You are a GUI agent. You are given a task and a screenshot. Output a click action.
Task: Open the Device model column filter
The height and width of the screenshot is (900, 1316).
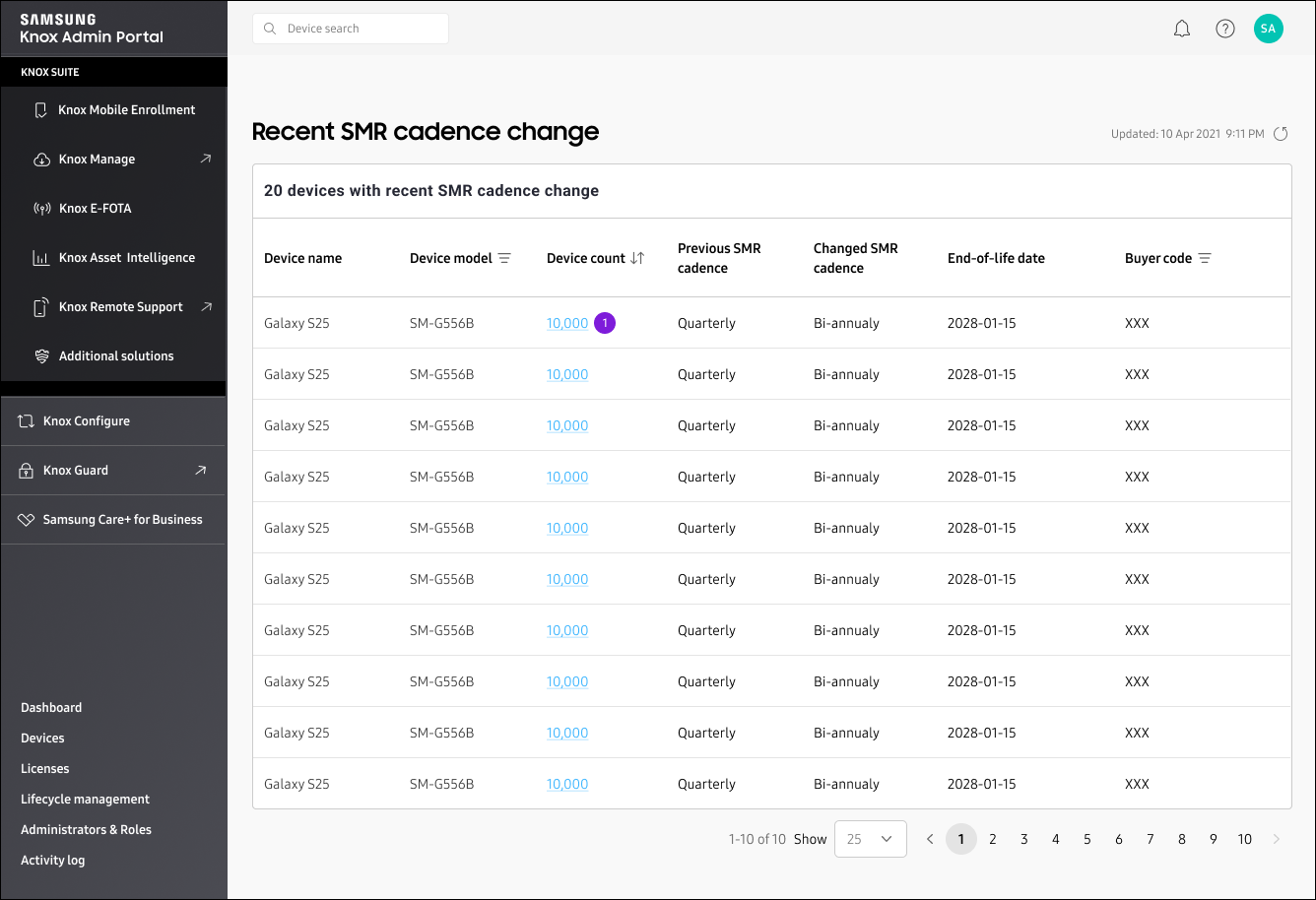coord(503,258)
